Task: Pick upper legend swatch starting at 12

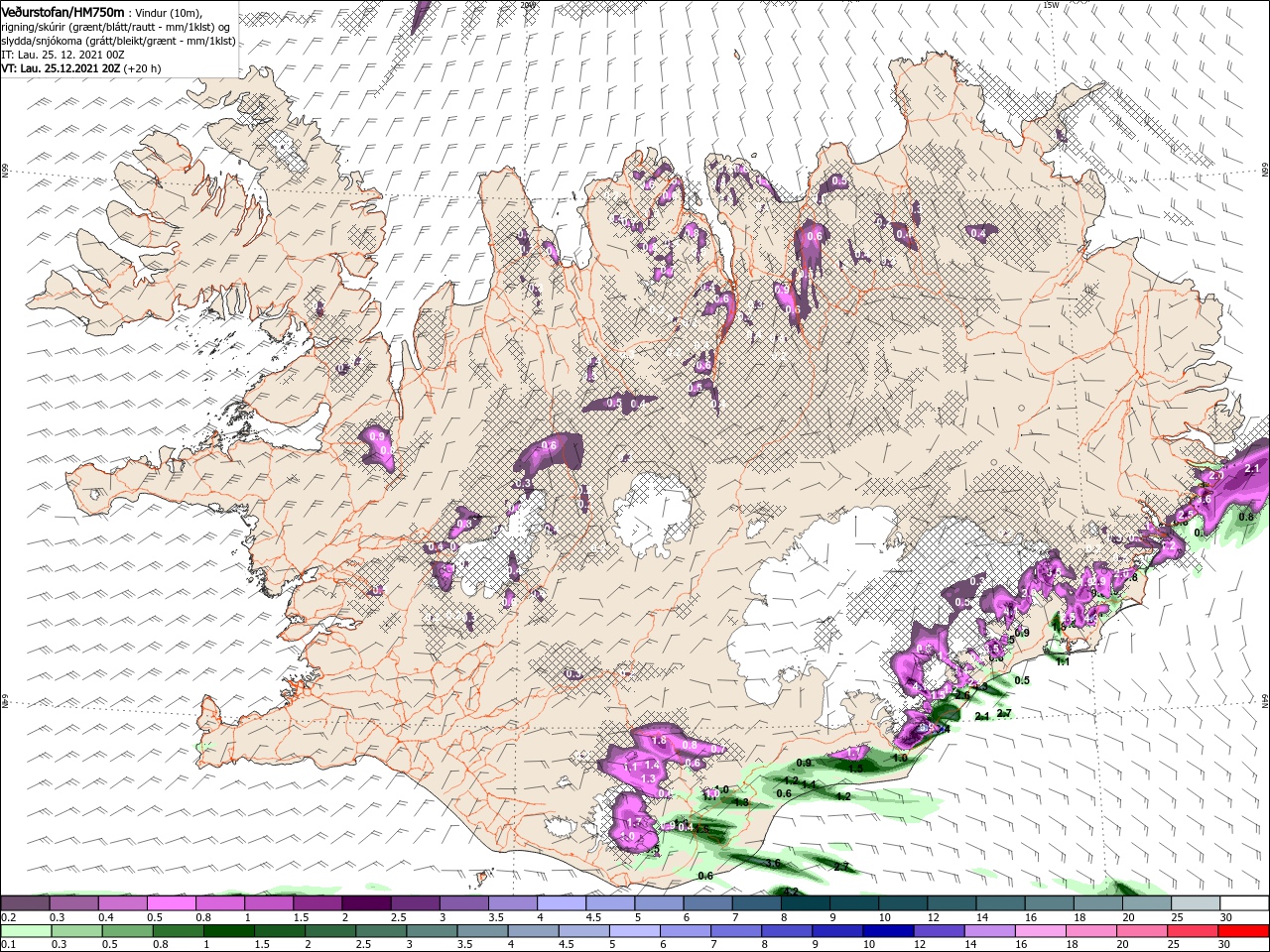Action: (x=952, y=903)
